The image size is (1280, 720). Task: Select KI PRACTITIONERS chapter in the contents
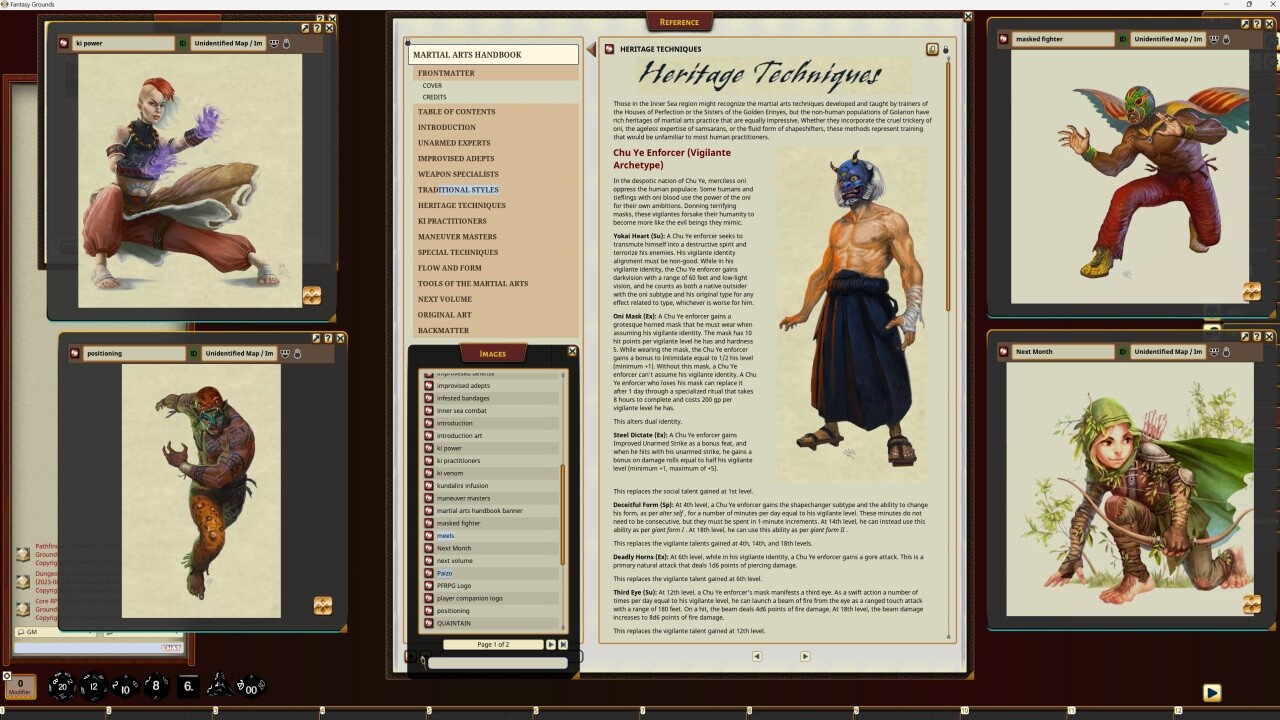click(x=452, y=221)
